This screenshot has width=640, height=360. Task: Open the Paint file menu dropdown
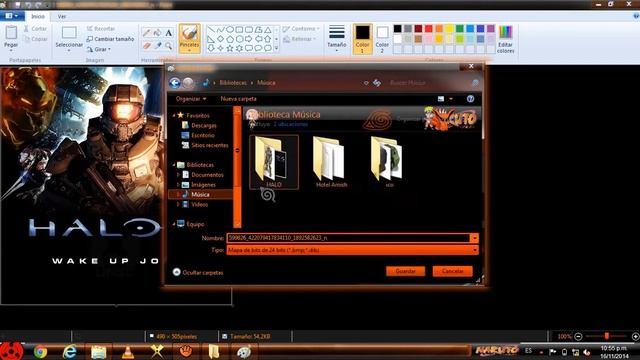pos(11,16)
